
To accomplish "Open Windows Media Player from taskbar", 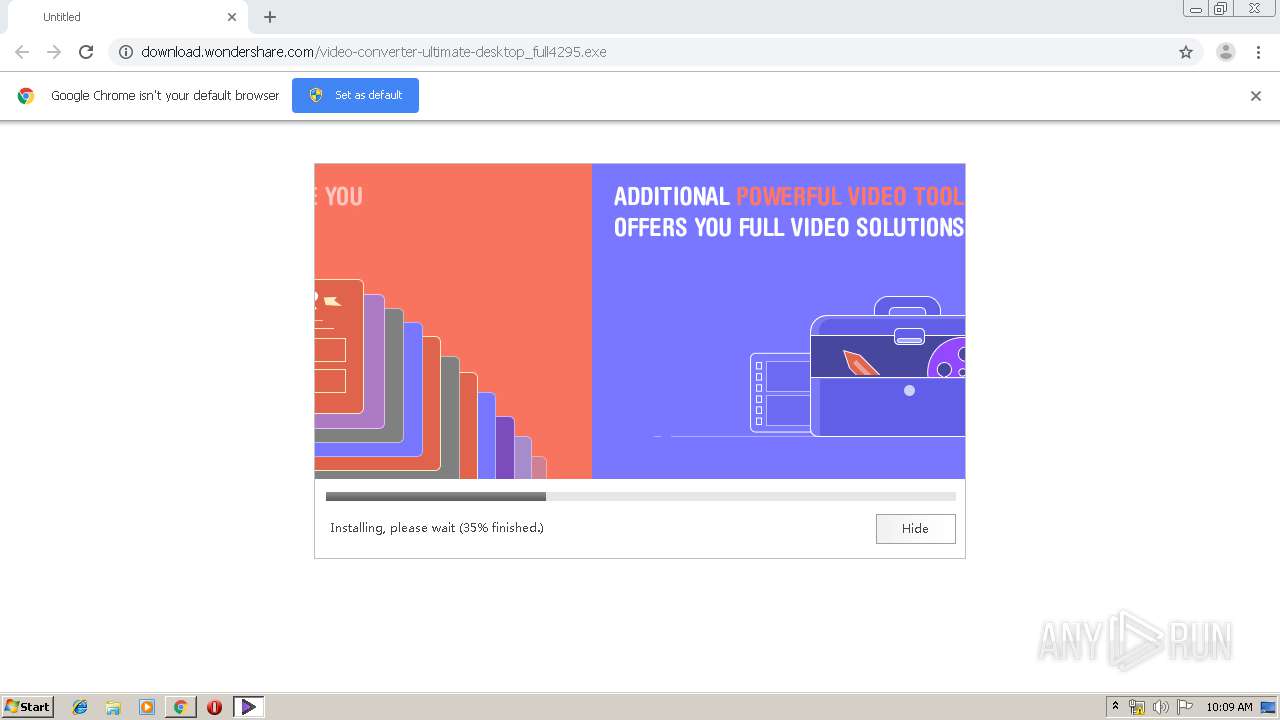I will click(147, 707).
